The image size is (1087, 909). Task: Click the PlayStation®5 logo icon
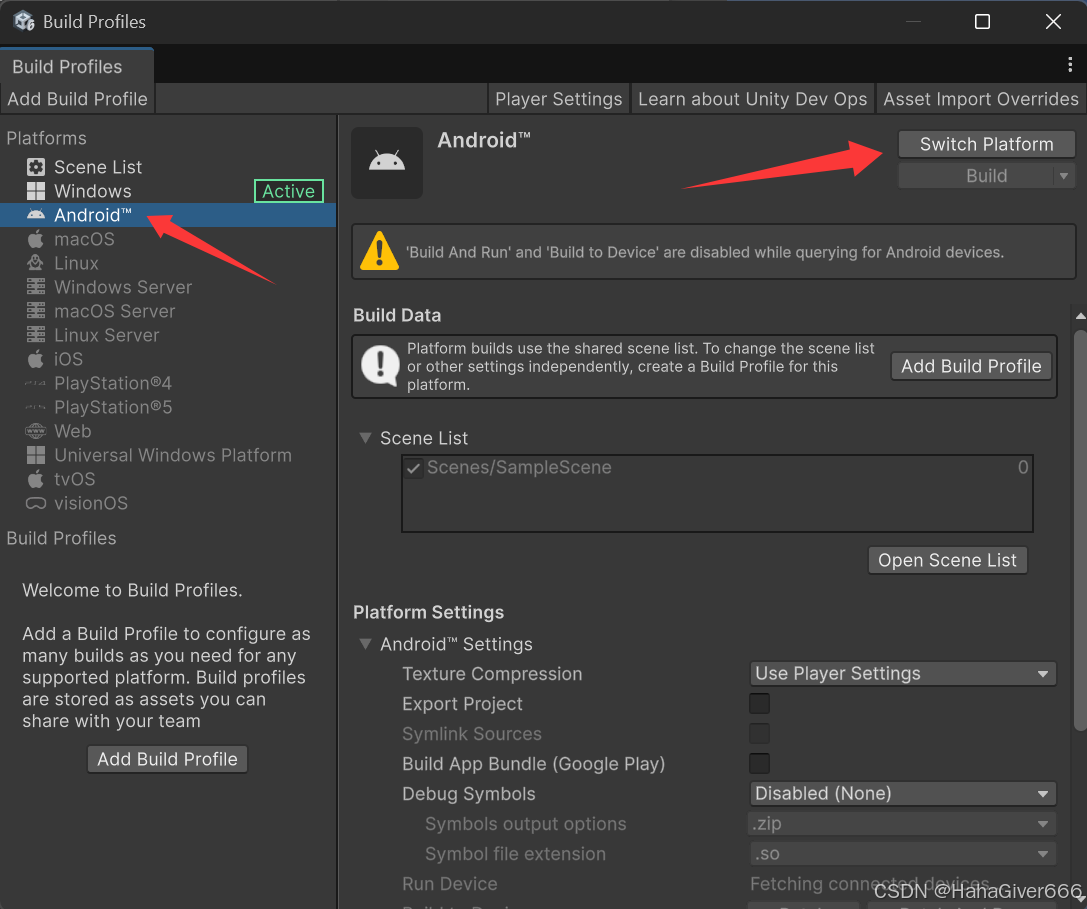click(36, 407)
